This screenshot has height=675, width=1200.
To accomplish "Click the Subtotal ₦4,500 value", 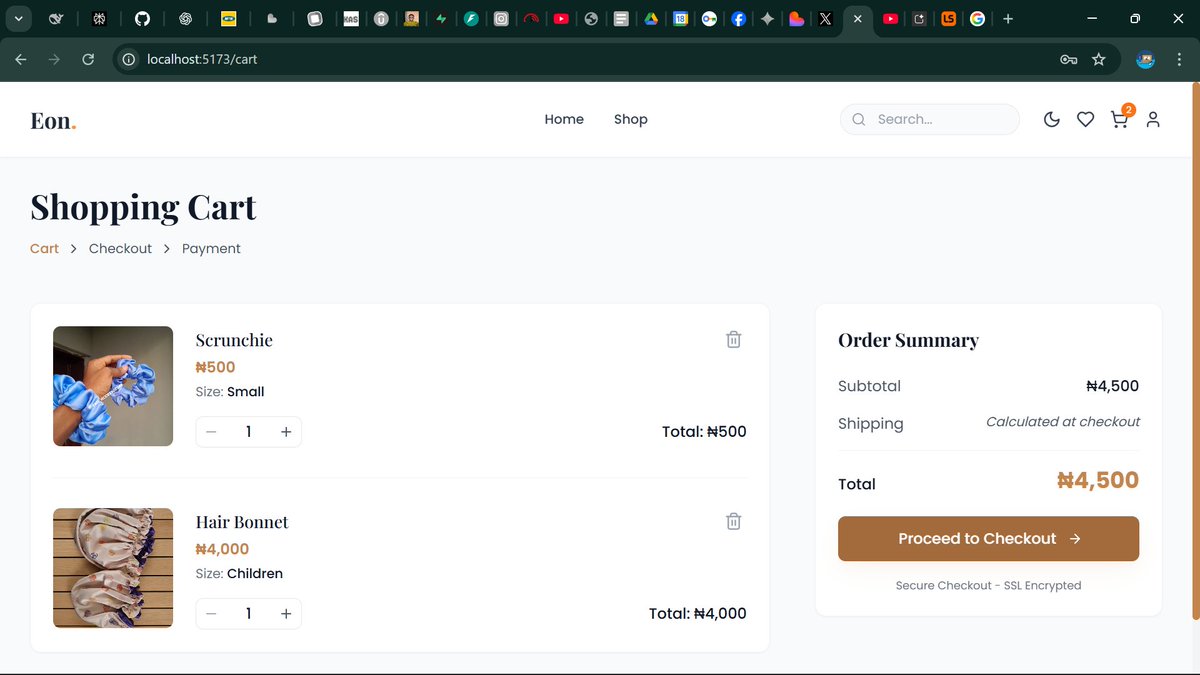I will (x=1112, y=386).
